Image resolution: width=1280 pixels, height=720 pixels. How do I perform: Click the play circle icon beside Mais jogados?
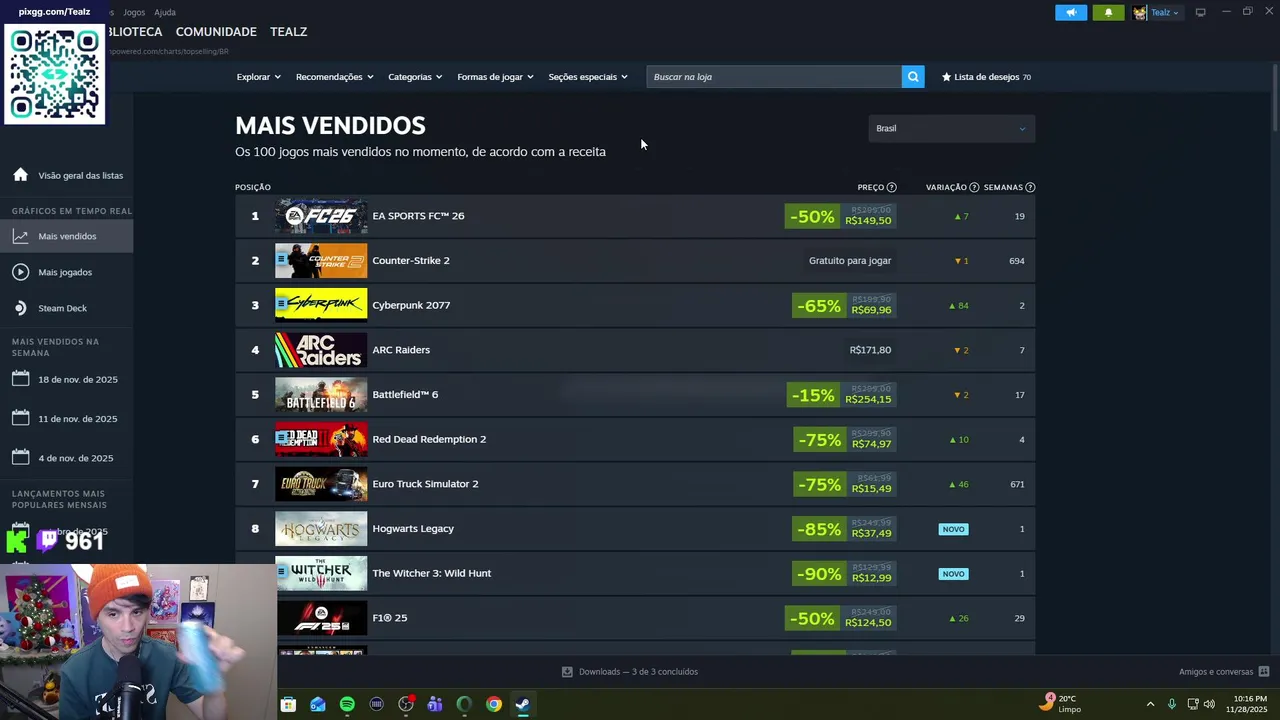tap(20, 272)
